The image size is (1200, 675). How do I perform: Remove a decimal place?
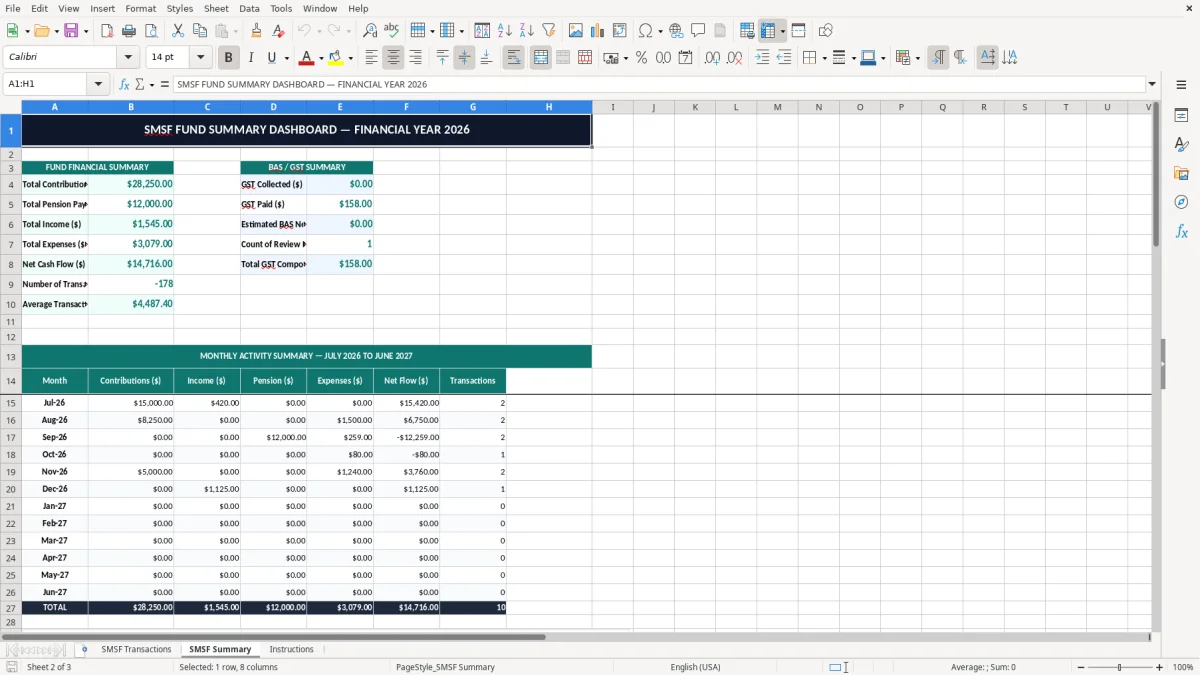735,58
